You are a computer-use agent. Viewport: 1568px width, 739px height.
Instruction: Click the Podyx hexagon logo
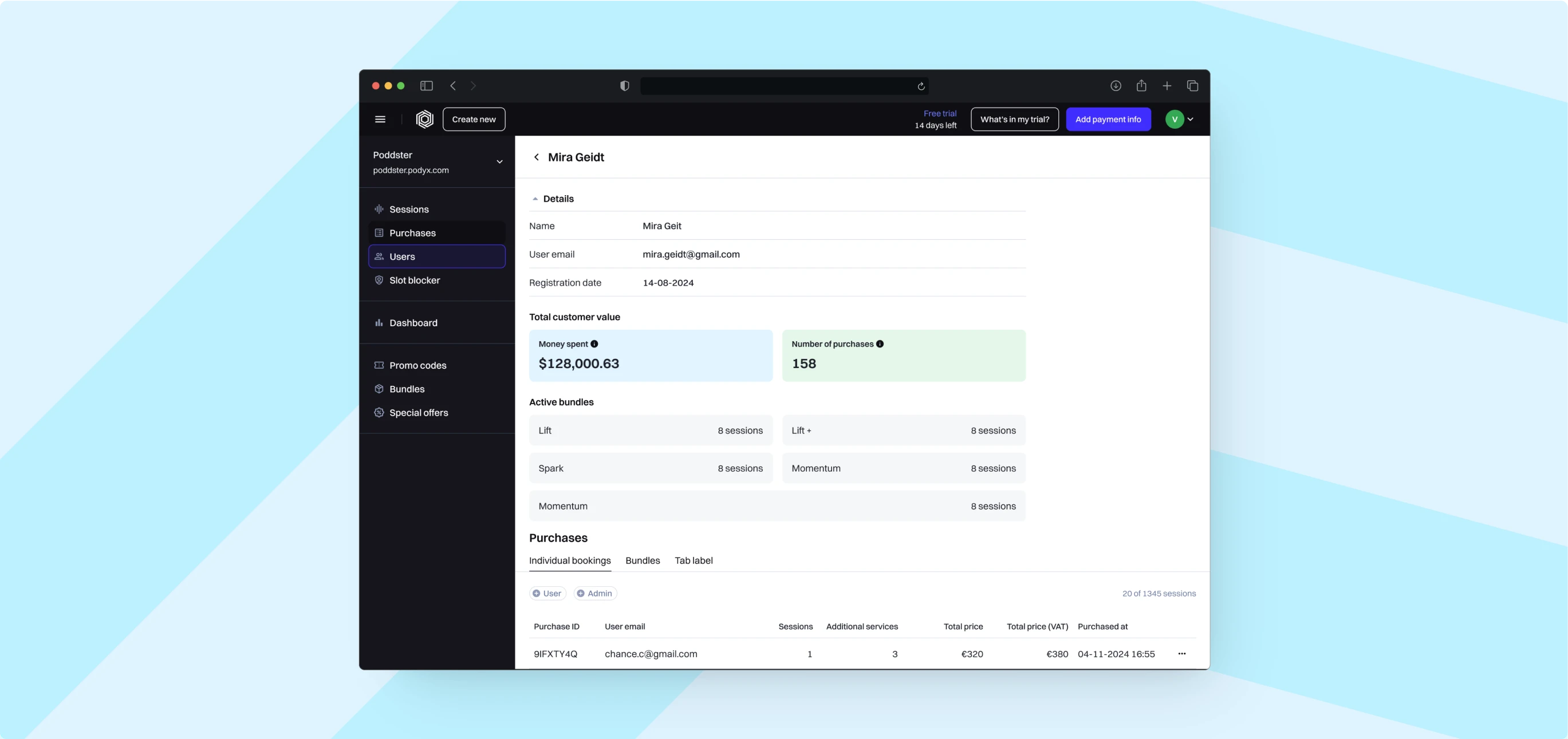(x=424, y=119)
